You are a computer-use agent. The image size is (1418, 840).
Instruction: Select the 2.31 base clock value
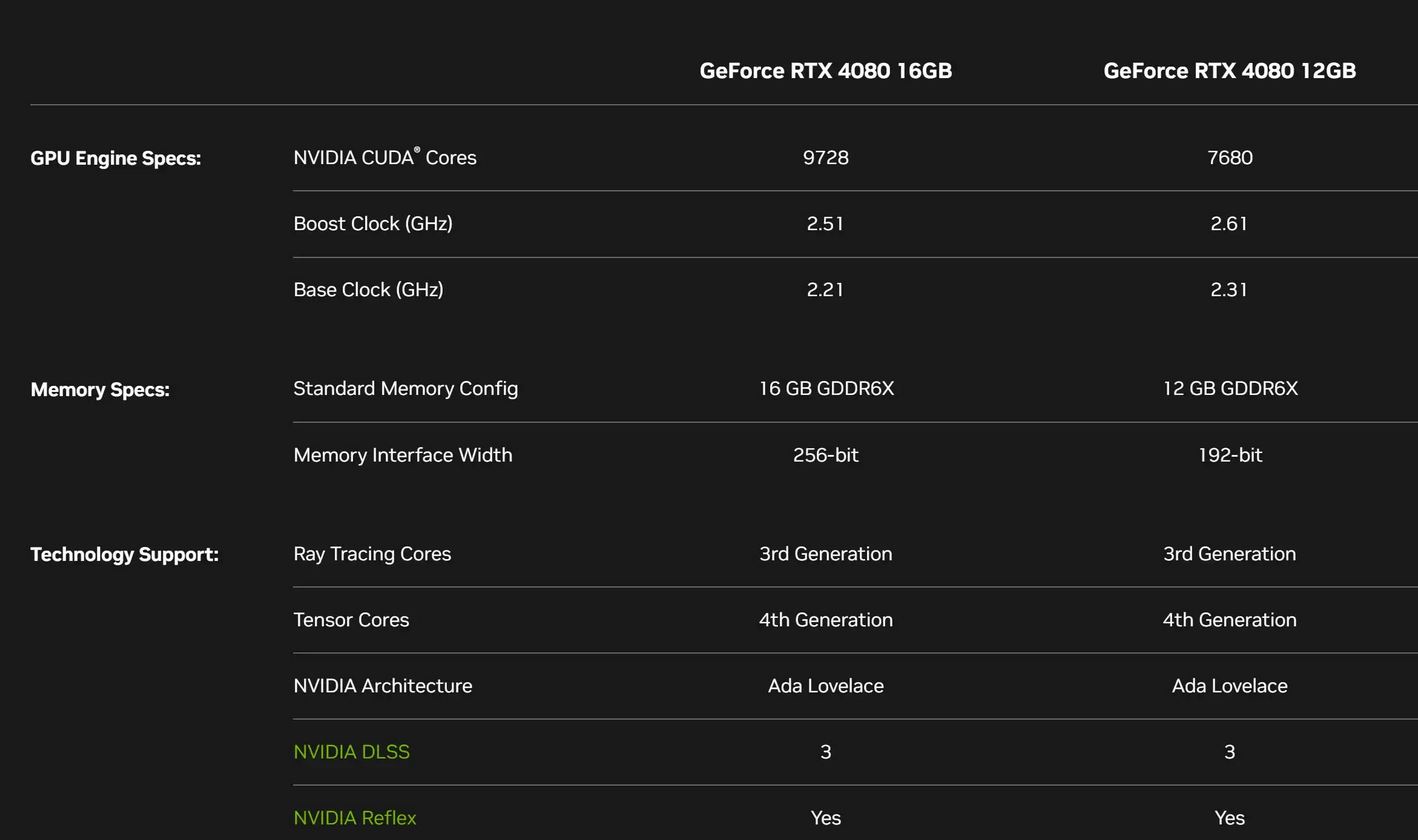pyautogui.click(x=1229, y=289)
